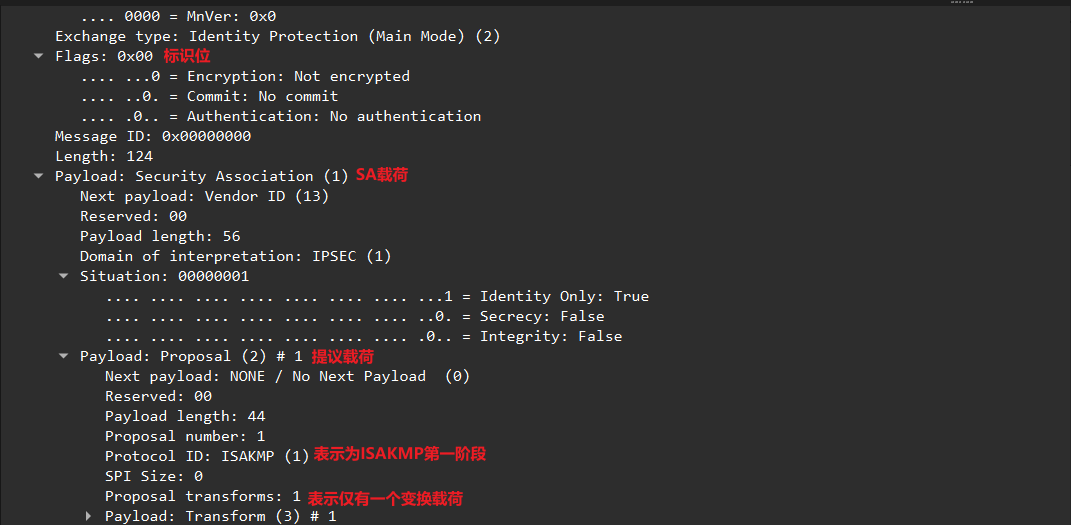This screenshot has height=525, width=1071.
Task: Click the Integrity: False bit row
Action: pos(364,336)
